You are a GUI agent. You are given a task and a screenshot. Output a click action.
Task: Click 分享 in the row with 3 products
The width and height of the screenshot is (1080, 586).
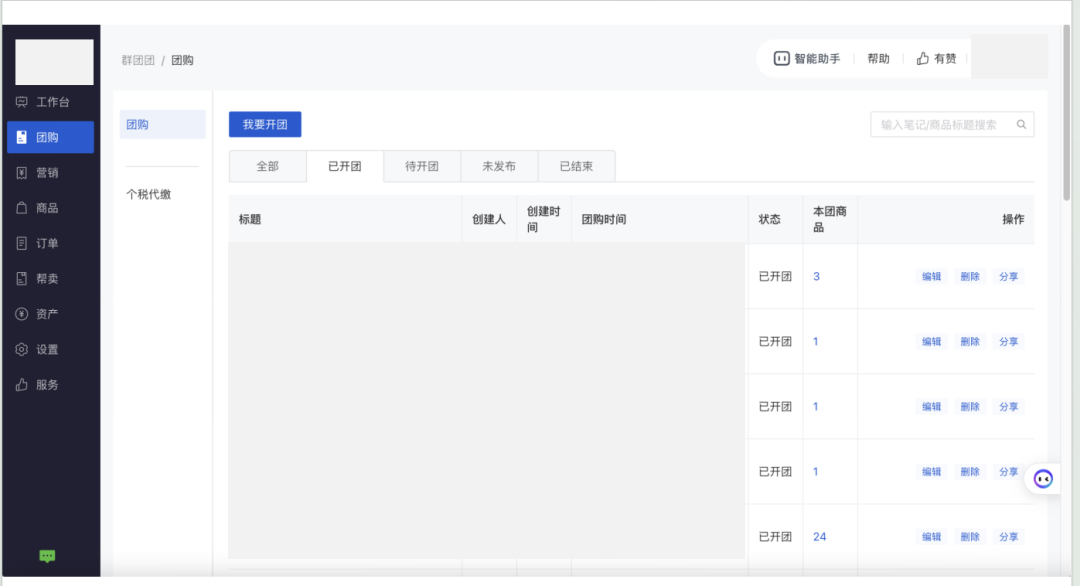coord(1008,276)
